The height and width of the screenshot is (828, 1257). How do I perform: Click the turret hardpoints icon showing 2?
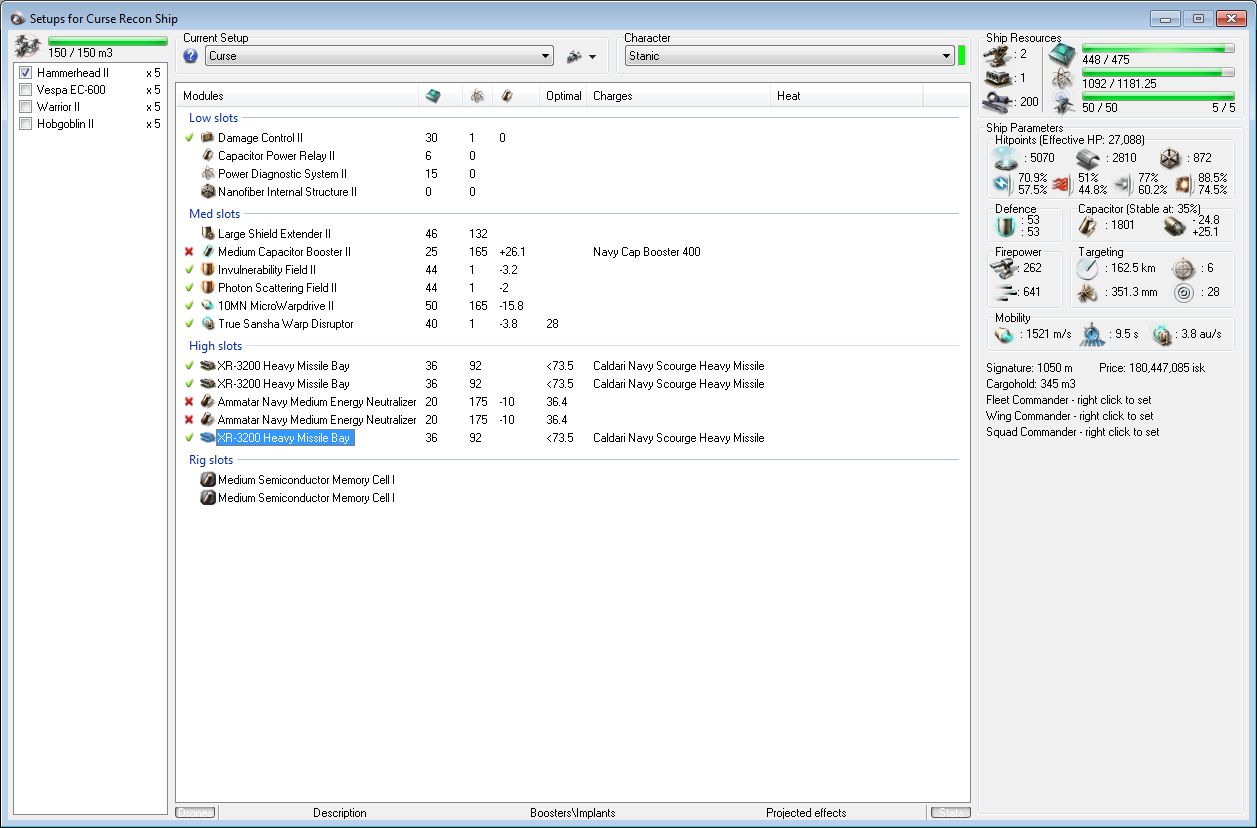coord(998,54)
